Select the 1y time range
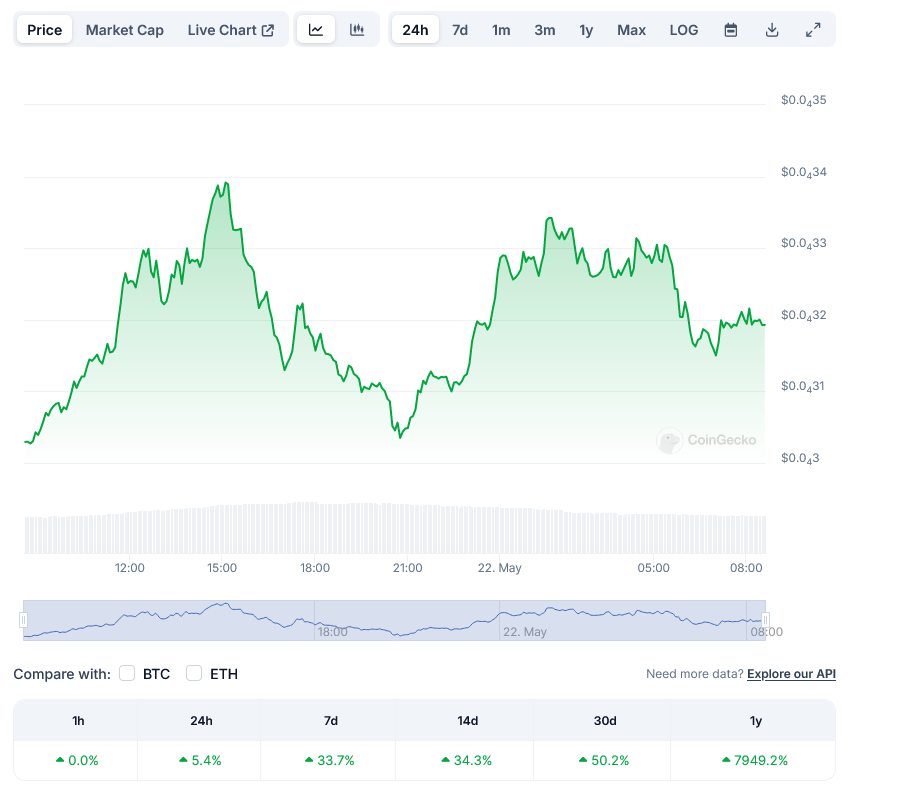The width and height of the screenshot is (899, 790). tap(586, 30)
